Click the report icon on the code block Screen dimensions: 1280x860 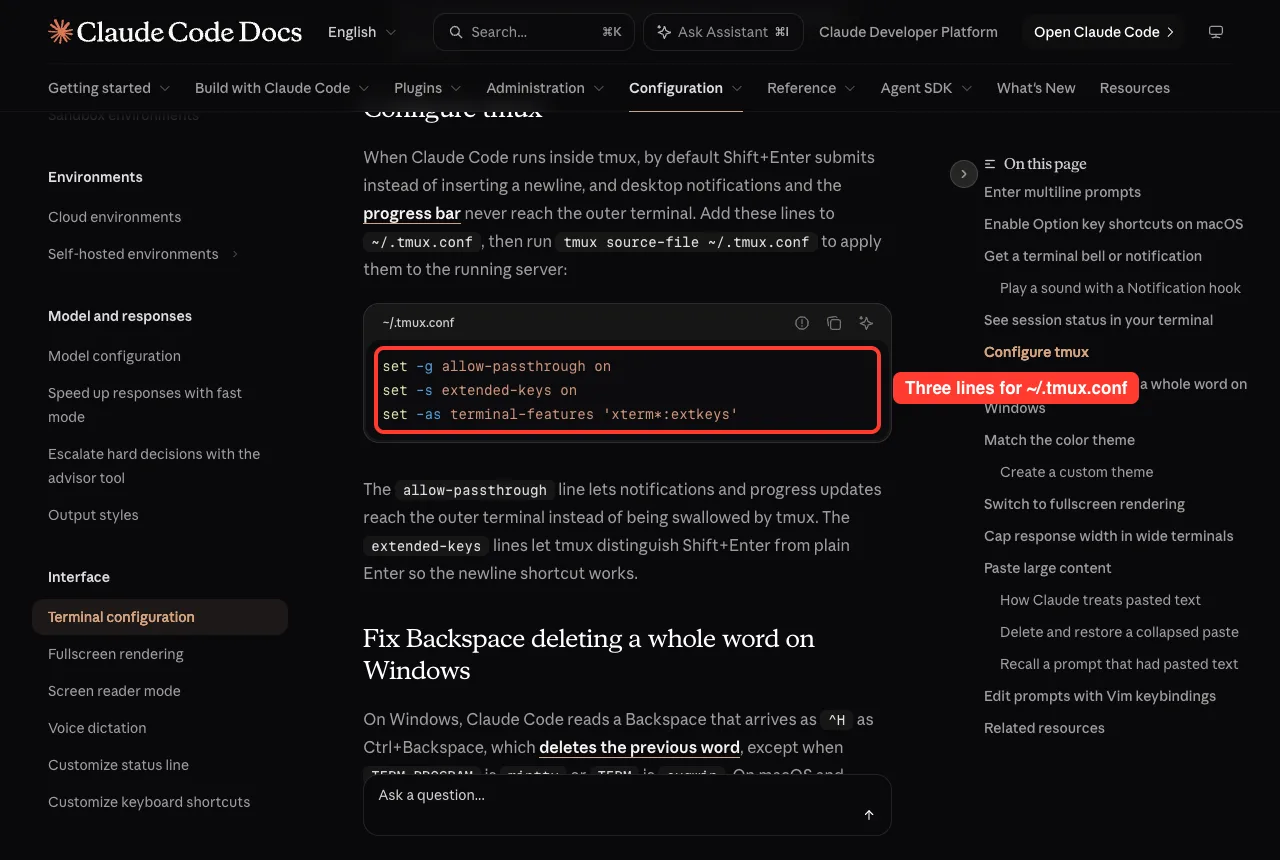coord(802,323)
